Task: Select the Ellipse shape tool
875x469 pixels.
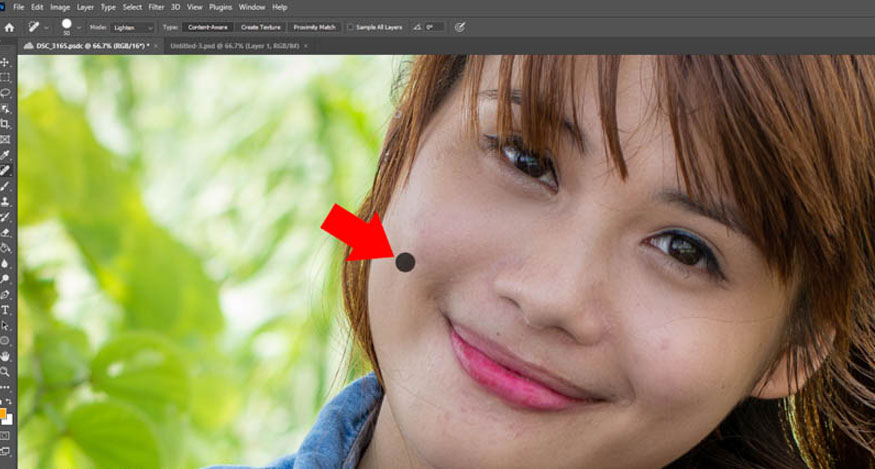Action: [5, 341]
